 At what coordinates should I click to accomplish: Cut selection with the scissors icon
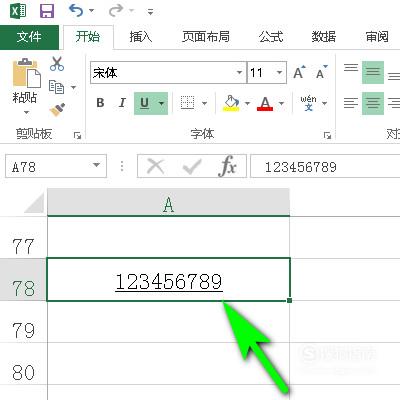click(x=57, y=64)
